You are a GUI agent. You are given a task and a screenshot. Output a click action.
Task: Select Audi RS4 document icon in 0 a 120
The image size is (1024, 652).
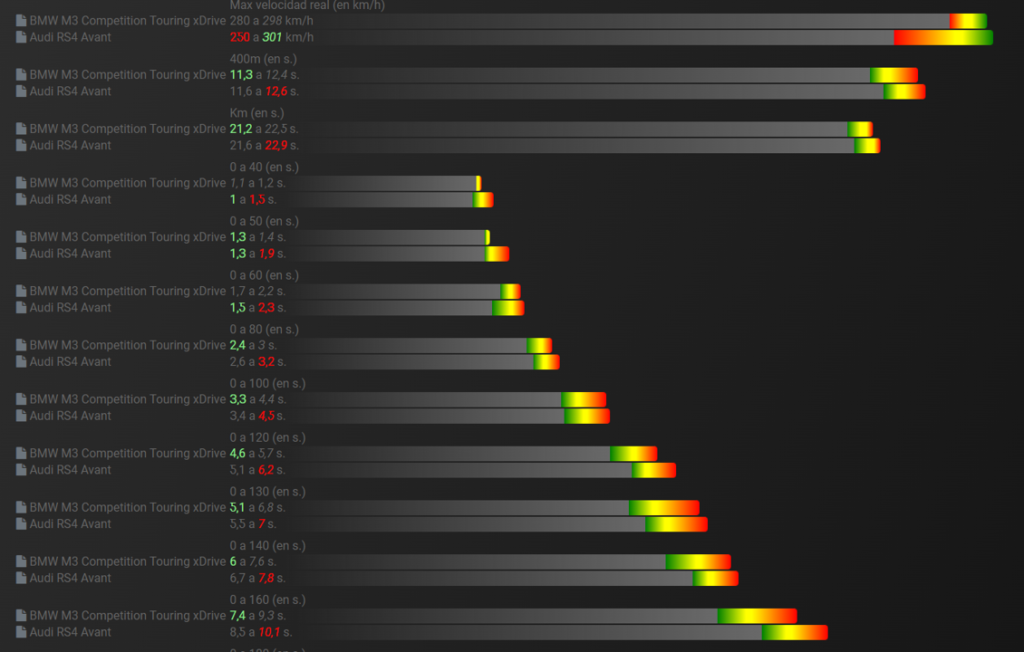coord(21,470)
